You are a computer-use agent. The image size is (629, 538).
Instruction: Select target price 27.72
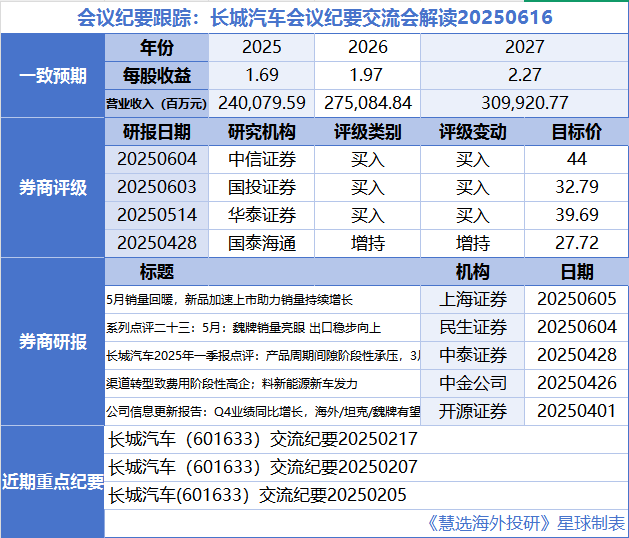click(x=576, y=243)
